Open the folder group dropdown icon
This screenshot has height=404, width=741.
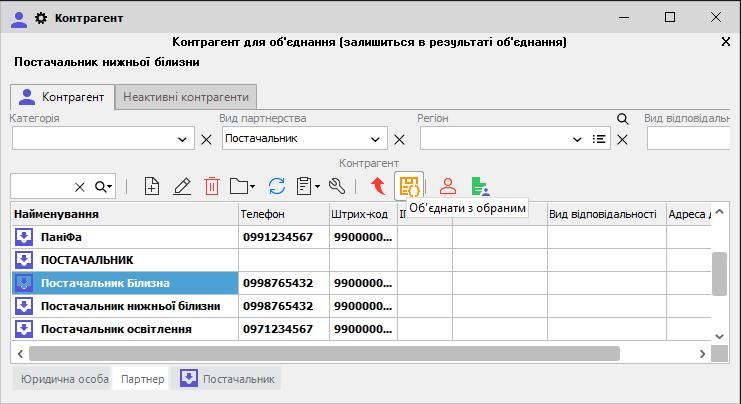(242, 186)
